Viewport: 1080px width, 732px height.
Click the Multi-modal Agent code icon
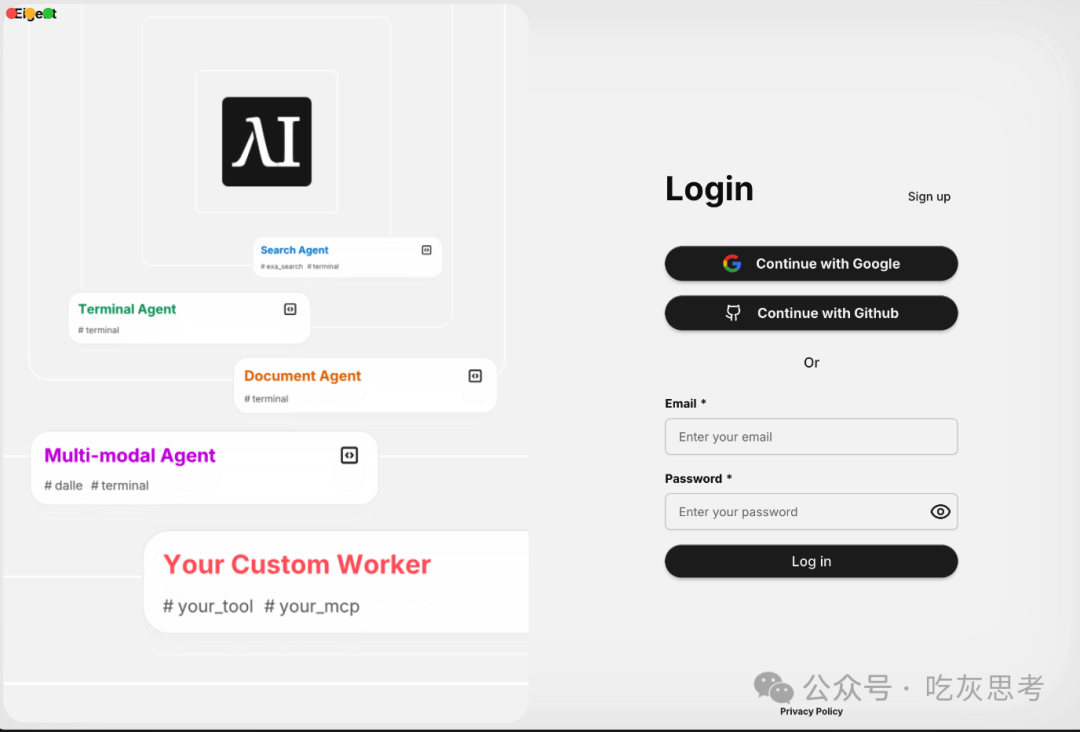point(349,455)
